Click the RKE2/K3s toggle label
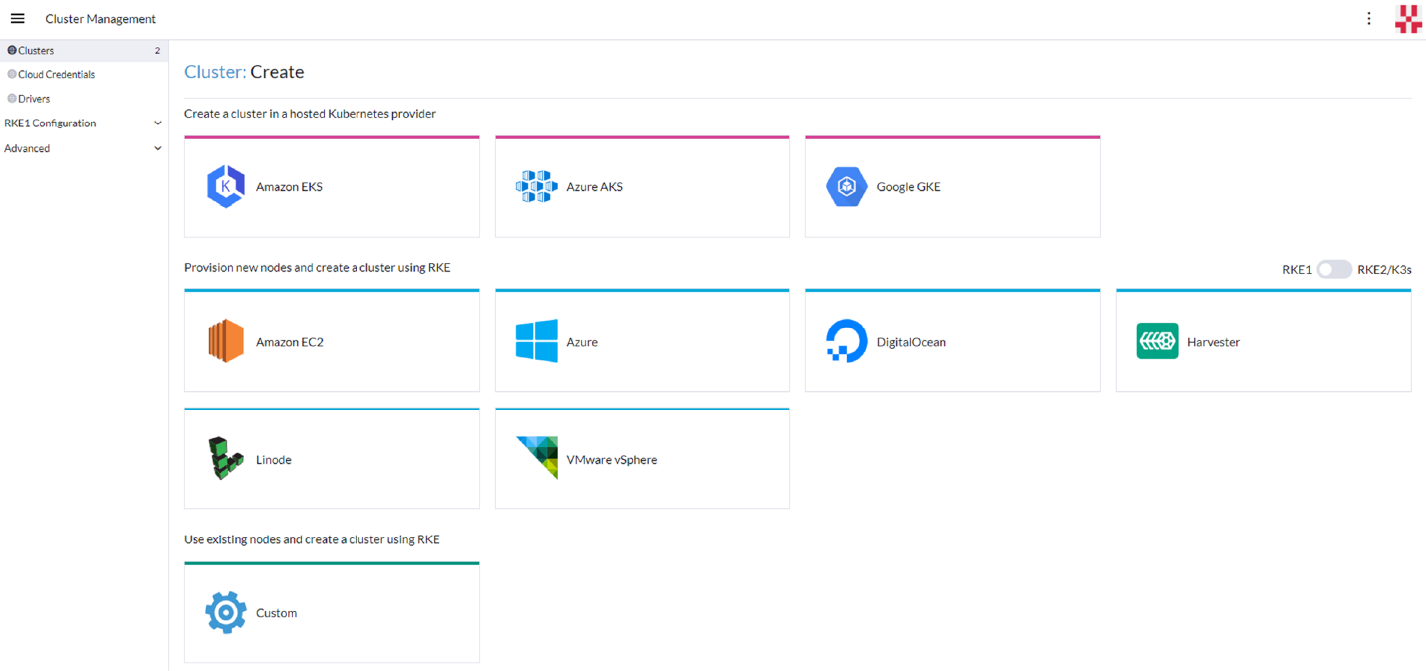Screen dimensions: 1426x671 (1382, 270)
